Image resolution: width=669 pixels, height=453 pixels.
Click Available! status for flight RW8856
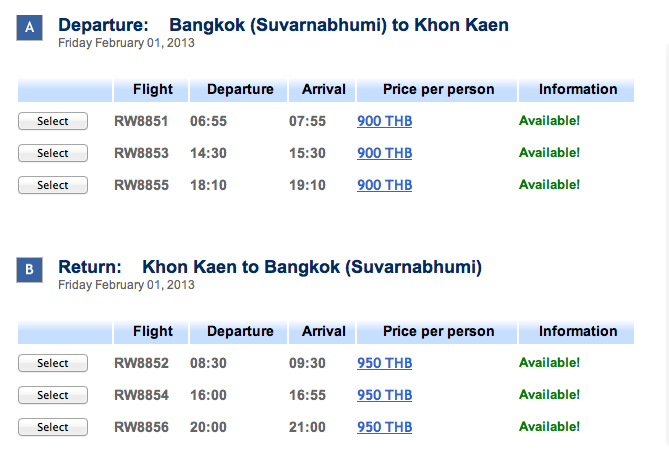(x=549, y=427)
